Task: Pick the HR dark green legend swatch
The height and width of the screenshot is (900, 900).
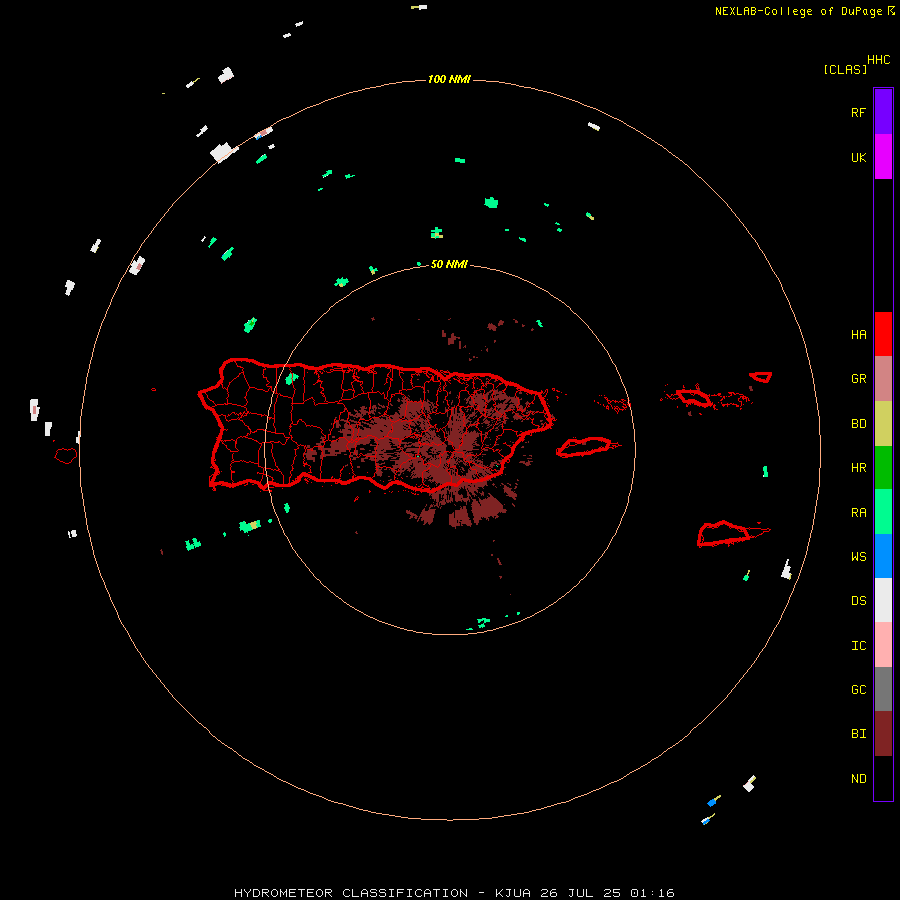Action: pos(883,468)
